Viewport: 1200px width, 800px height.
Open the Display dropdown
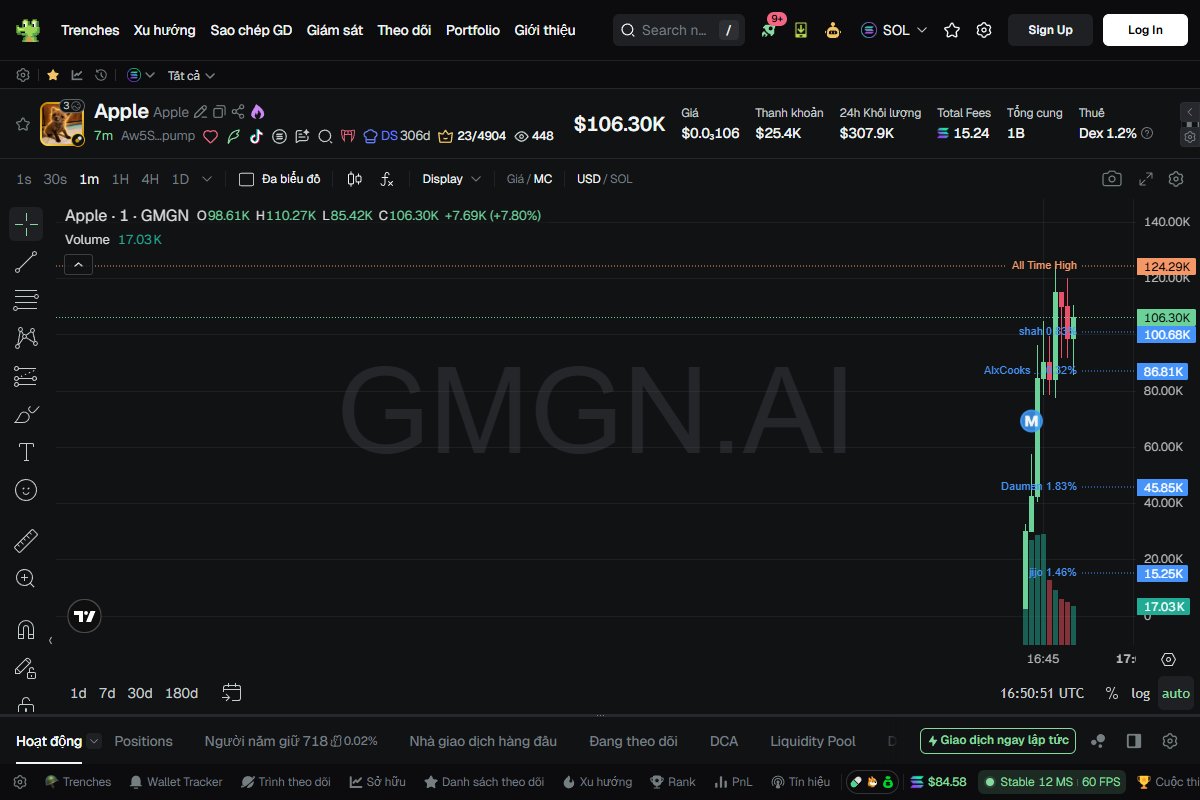pyautogui.click(x=452, y=179)
